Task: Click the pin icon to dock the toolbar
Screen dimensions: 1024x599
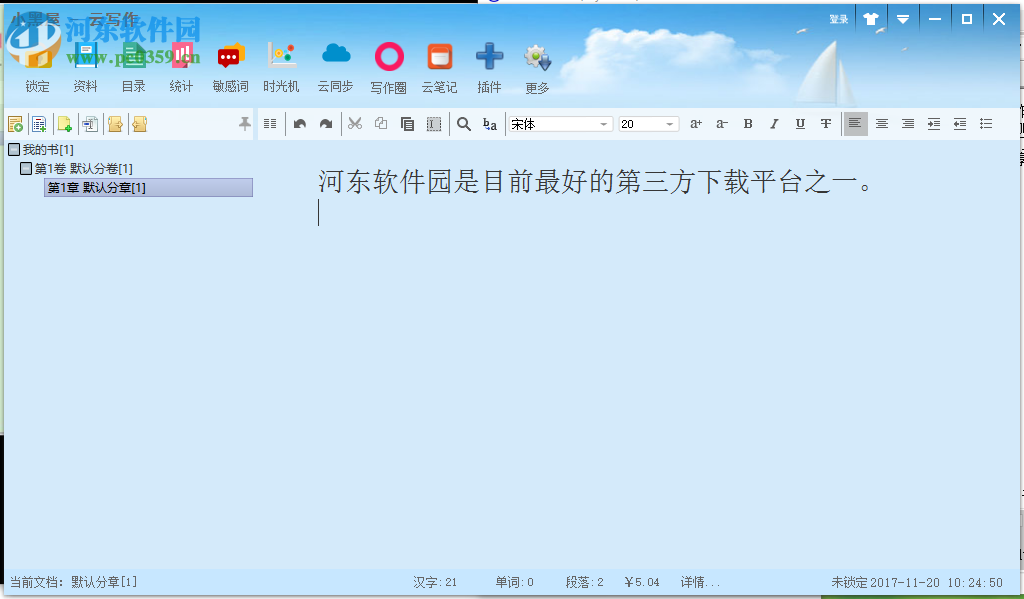Action: 243,123
